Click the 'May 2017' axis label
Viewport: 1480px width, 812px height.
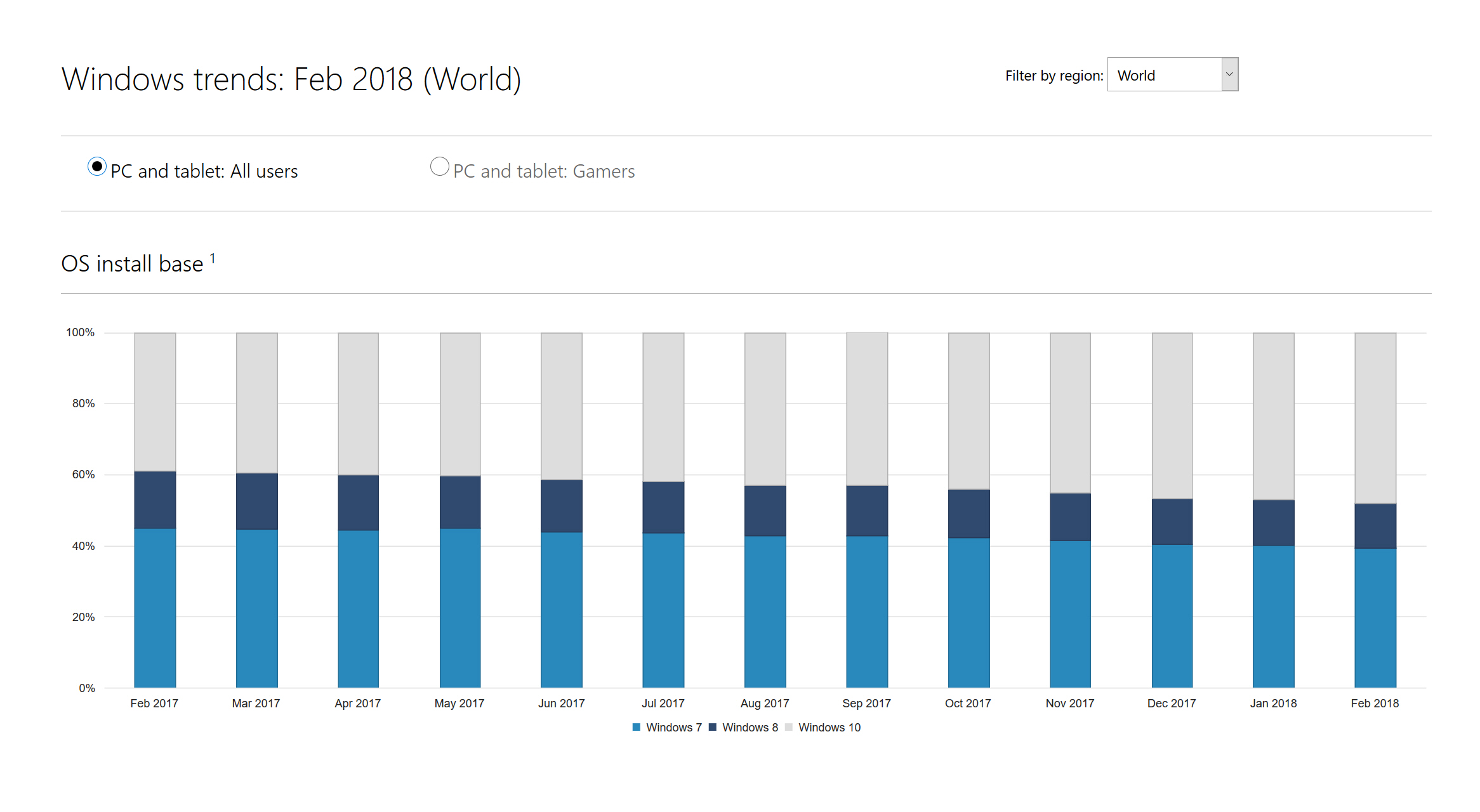click(459, 704)
